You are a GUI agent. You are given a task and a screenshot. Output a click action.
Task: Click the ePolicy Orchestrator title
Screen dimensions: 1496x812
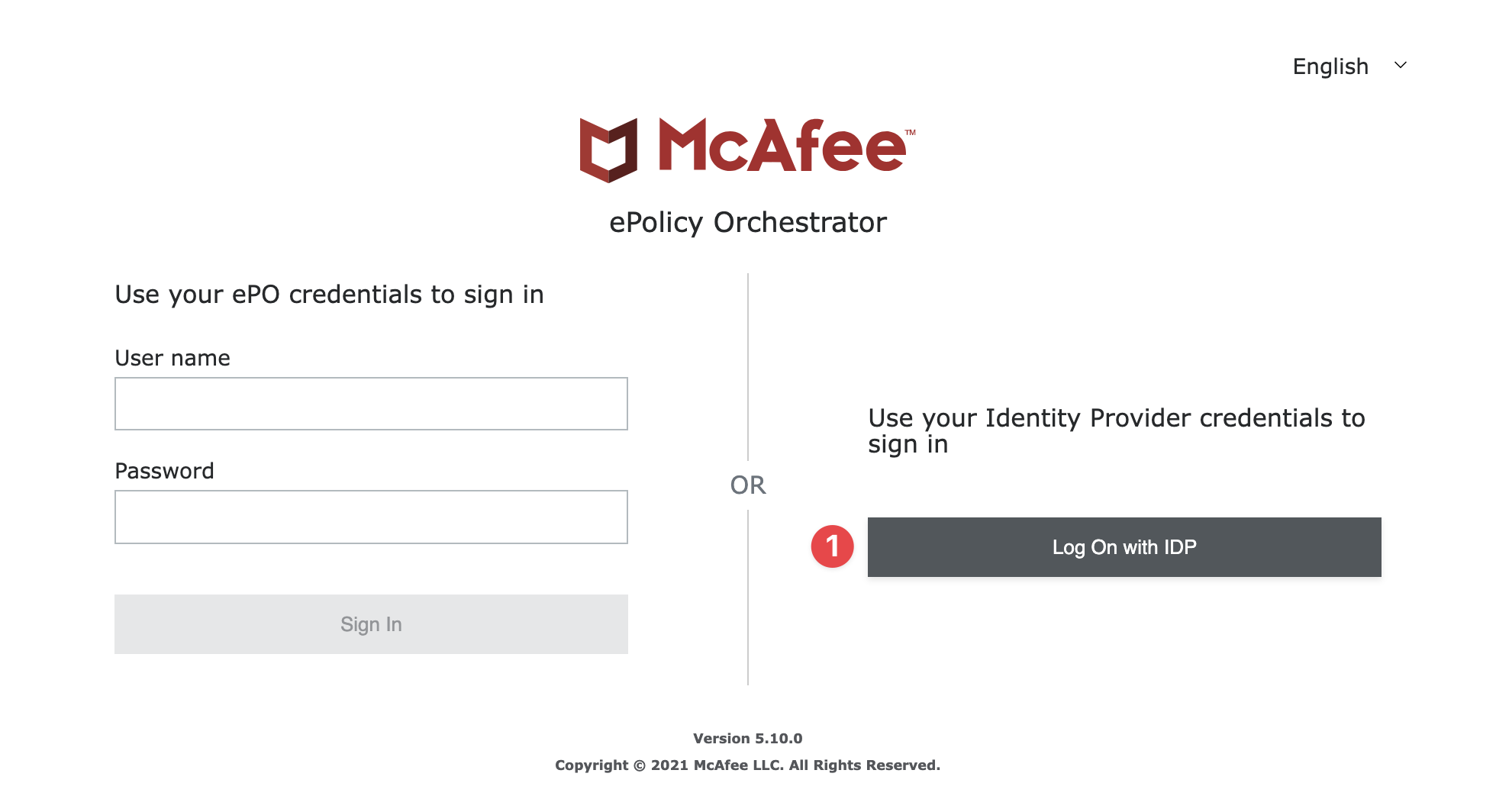(748, 223)
